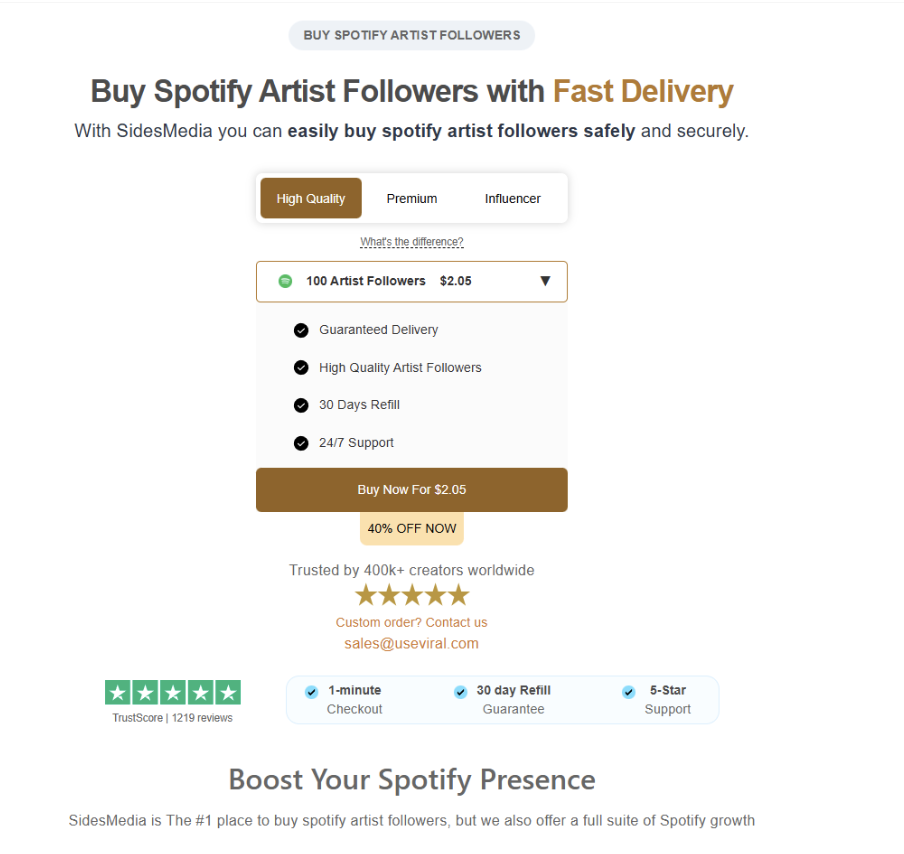The height and width of the screenshot is (854, 904).
Task: Expand the package dropdown arrow
Action: (545, 281)
